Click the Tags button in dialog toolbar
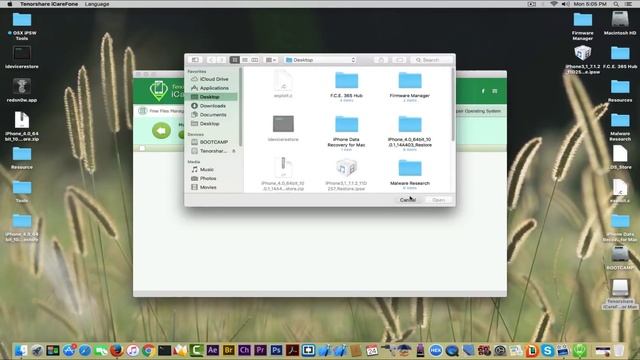The height and width of the screenshot is (360, 640). pos(400,60)
